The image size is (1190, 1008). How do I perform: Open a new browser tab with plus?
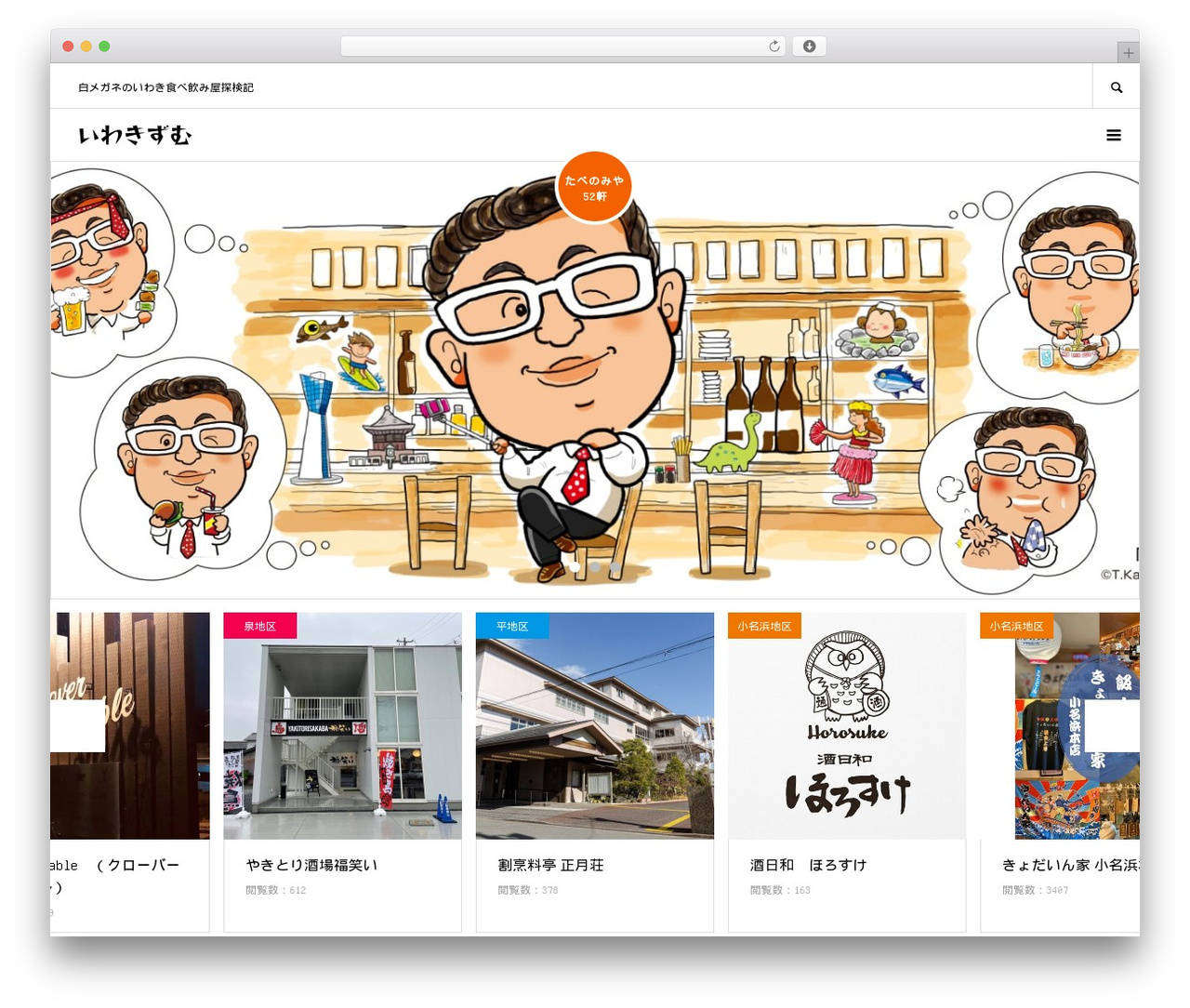tap(1128, 53)
